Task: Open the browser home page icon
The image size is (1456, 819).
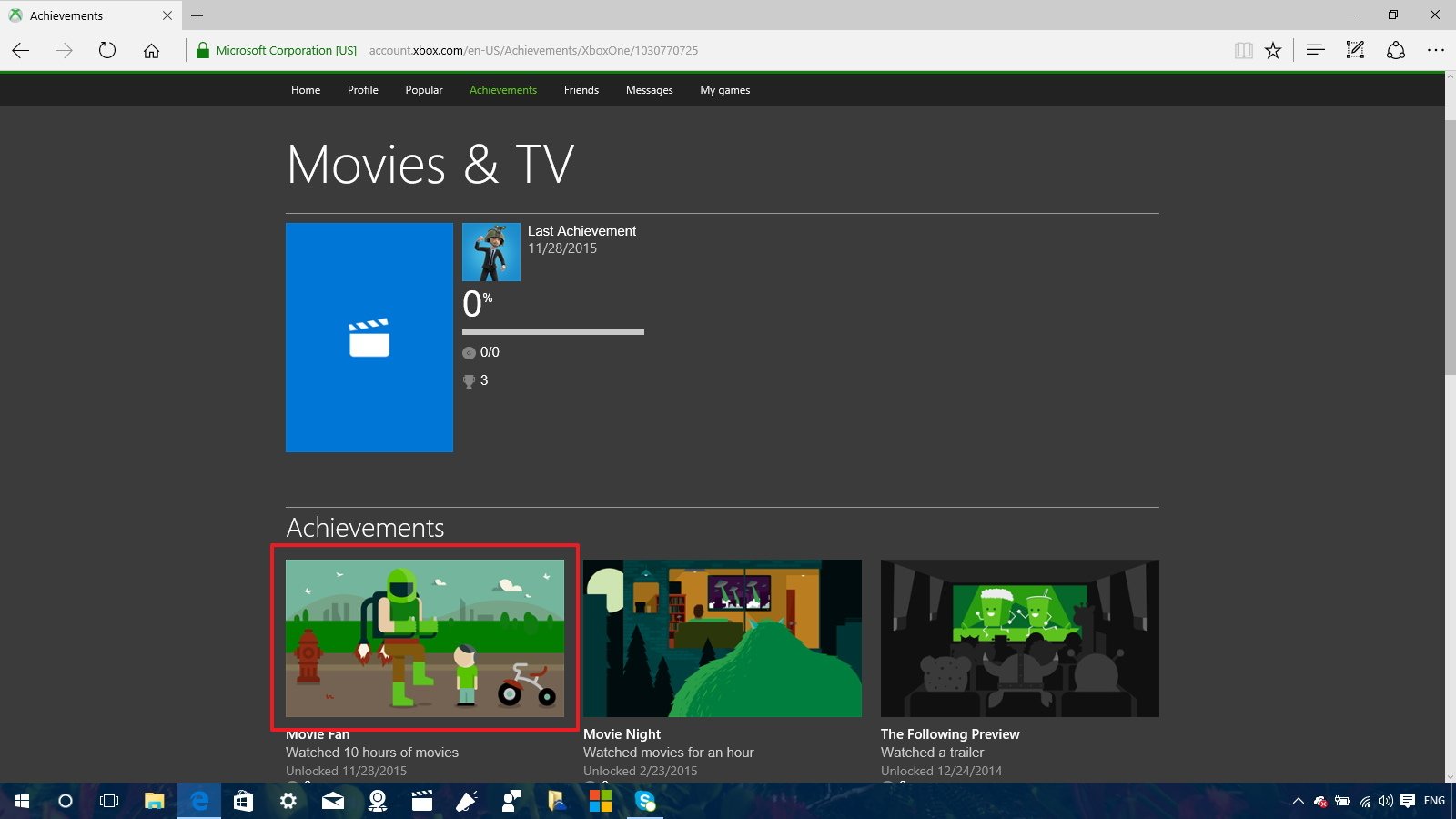Action: 151,51
